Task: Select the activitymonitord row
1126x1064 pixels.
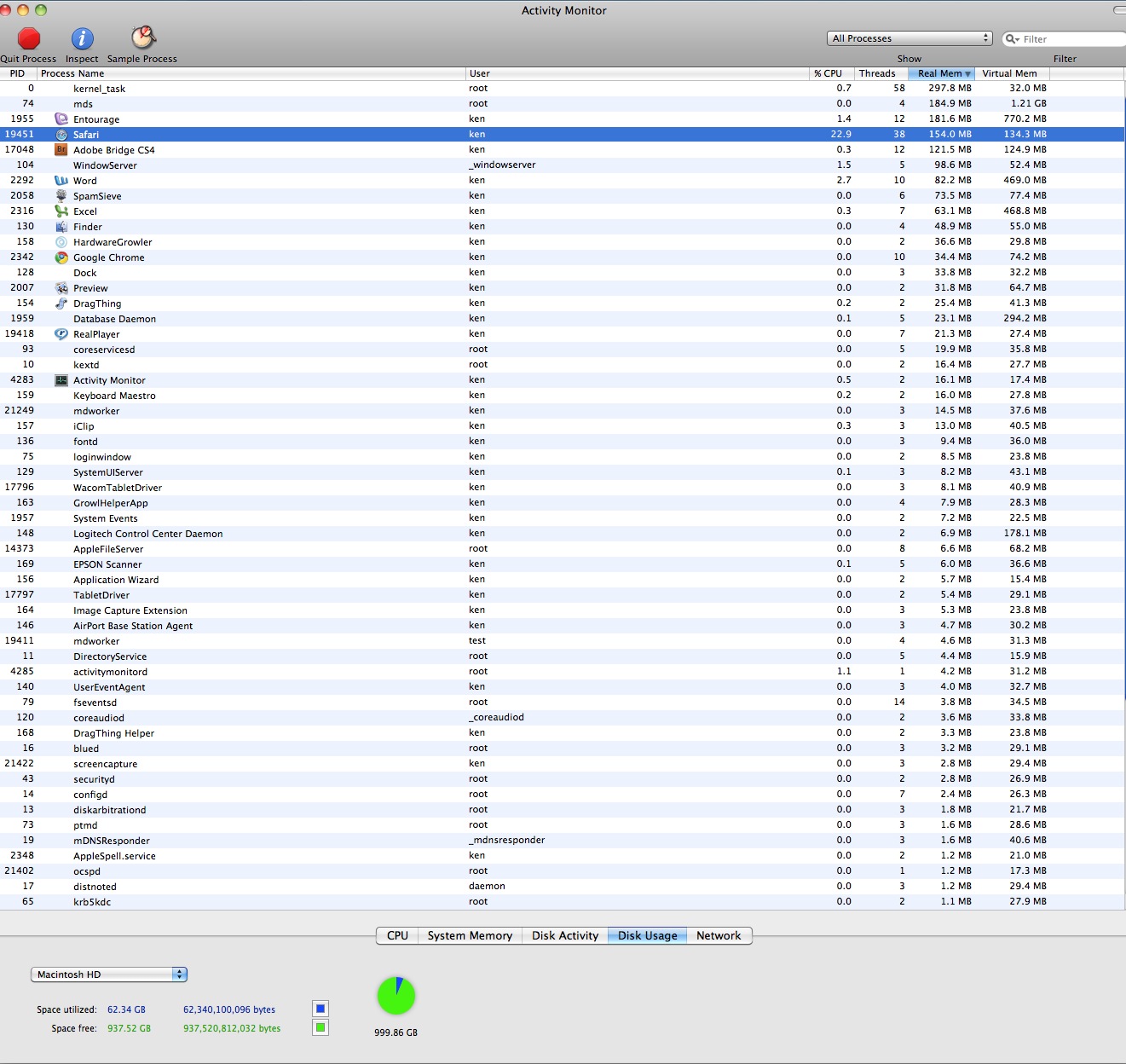Action: (x=563, y=672)
